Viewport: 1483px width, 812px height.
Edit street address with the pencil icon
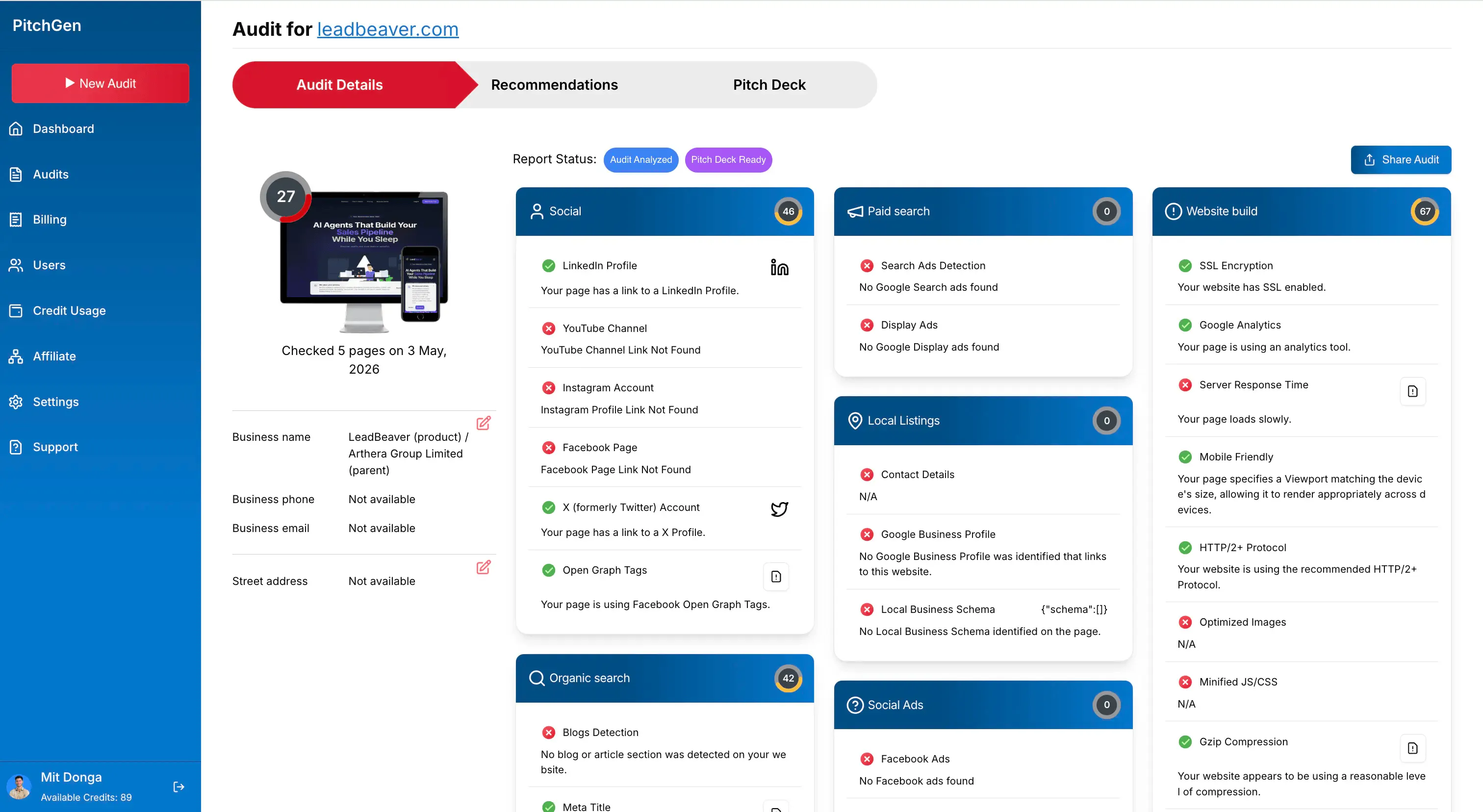pos(484,567)
